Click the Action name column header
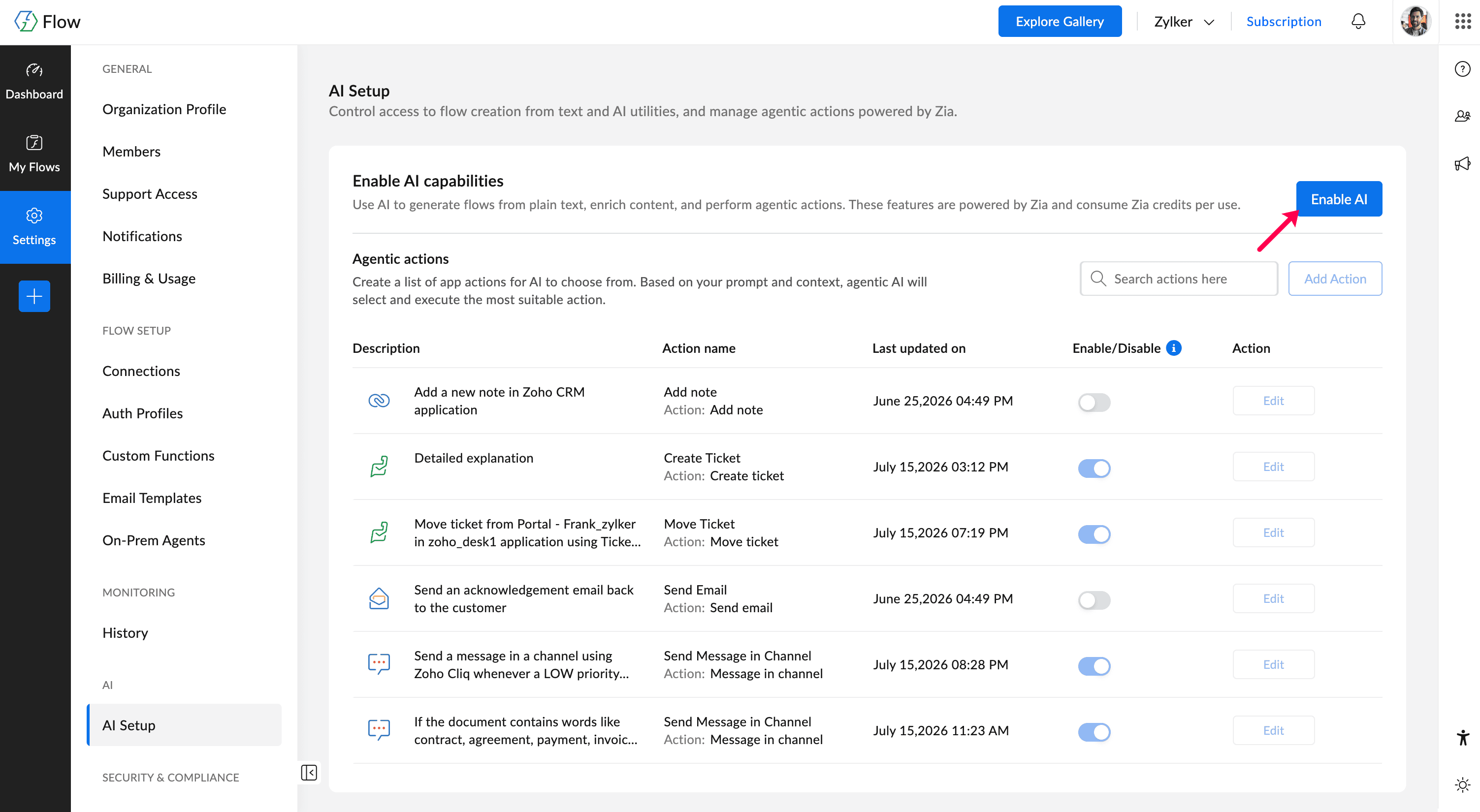Image resolution: width=1480 pixels, height=812 pixels. click(699, 348)
